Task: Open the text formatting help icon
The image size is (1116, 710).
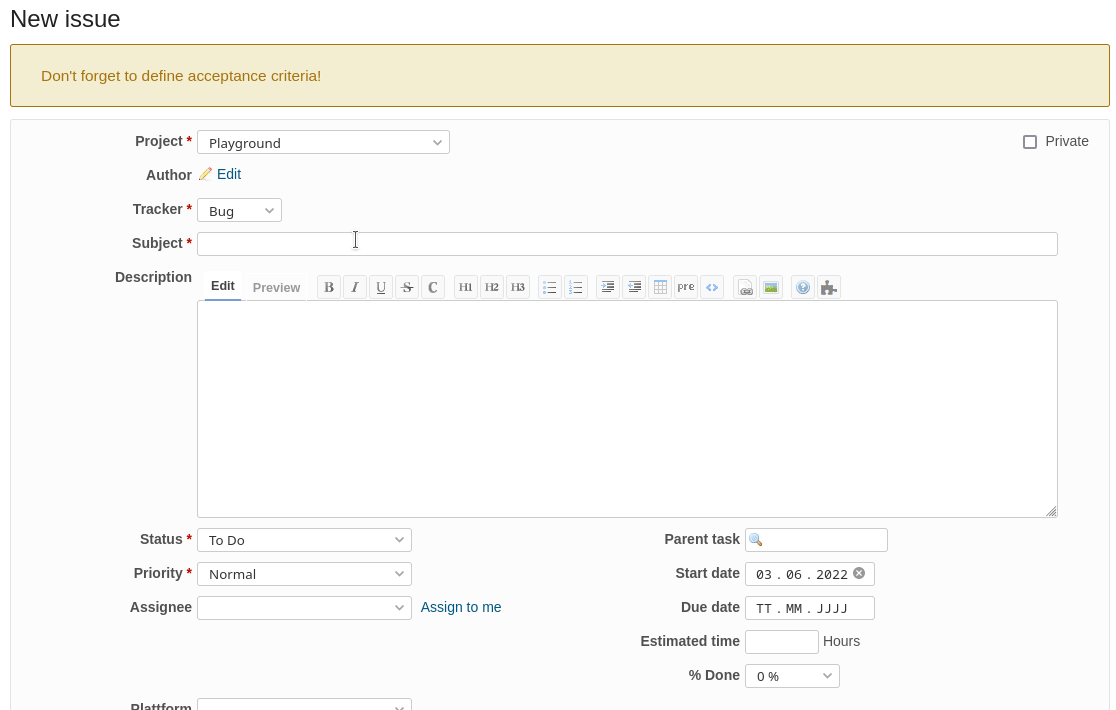Action: pyautogui.click(x=803, y=288)
